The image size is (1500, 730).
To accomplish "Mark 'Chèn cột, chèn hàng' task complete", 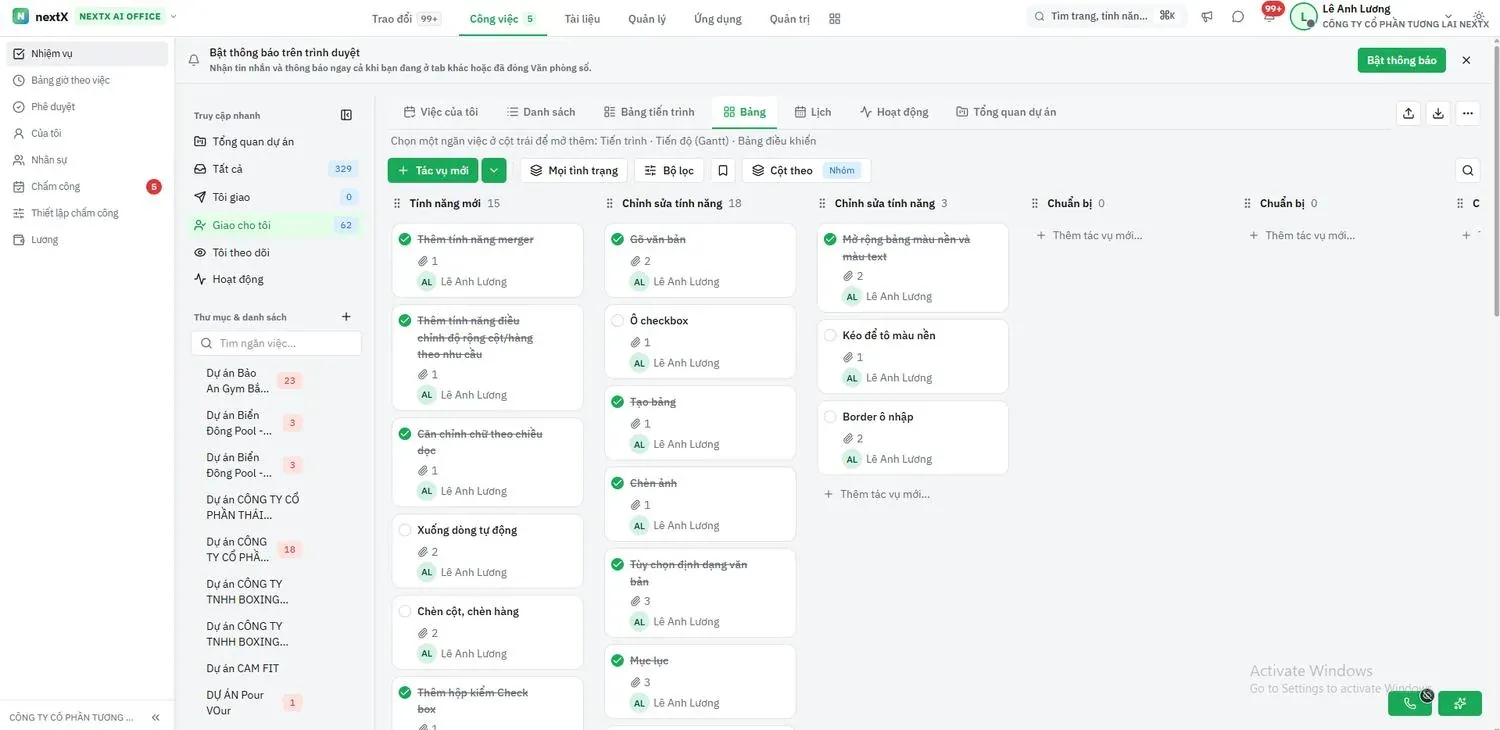I will coord(405,611).
